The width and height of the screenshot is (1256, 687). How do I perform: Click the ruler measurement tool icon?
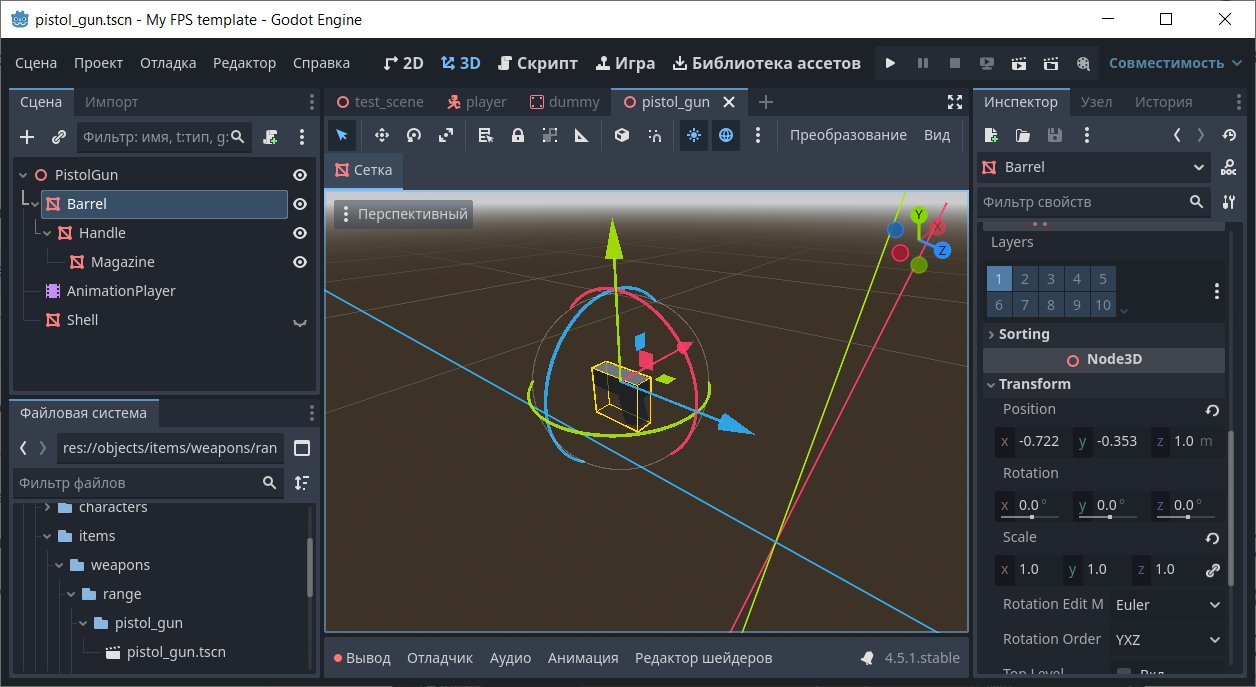pos(581,135)
